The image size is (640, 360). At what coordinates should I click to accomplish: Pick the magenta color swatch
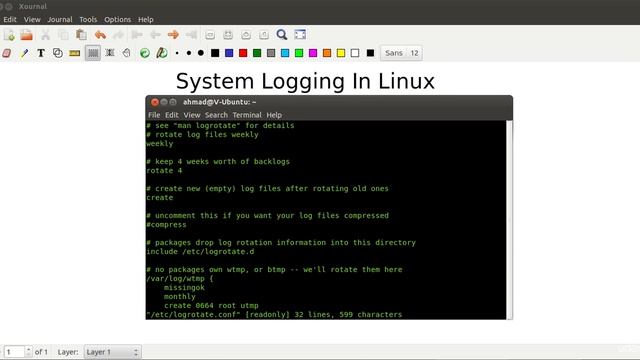coord(313,53)
